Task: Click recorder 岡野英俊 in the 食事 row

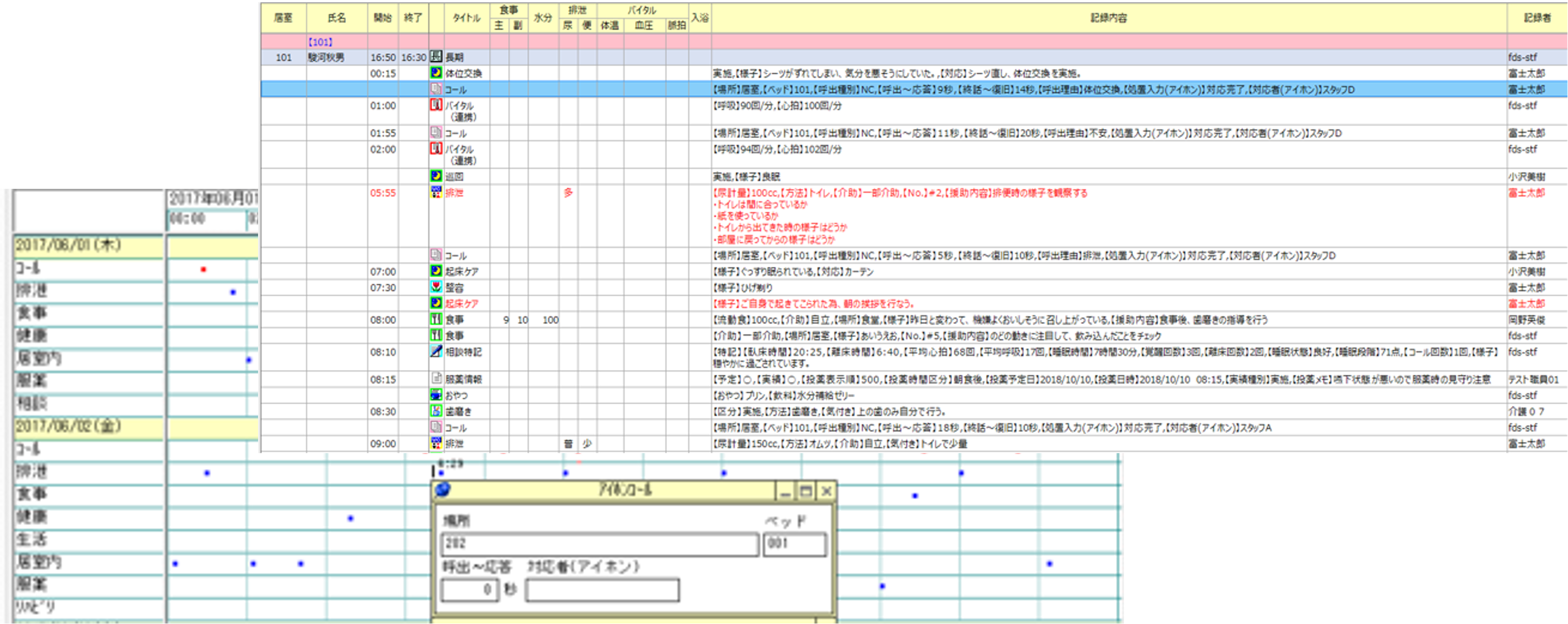Action: coord(1527,319)
